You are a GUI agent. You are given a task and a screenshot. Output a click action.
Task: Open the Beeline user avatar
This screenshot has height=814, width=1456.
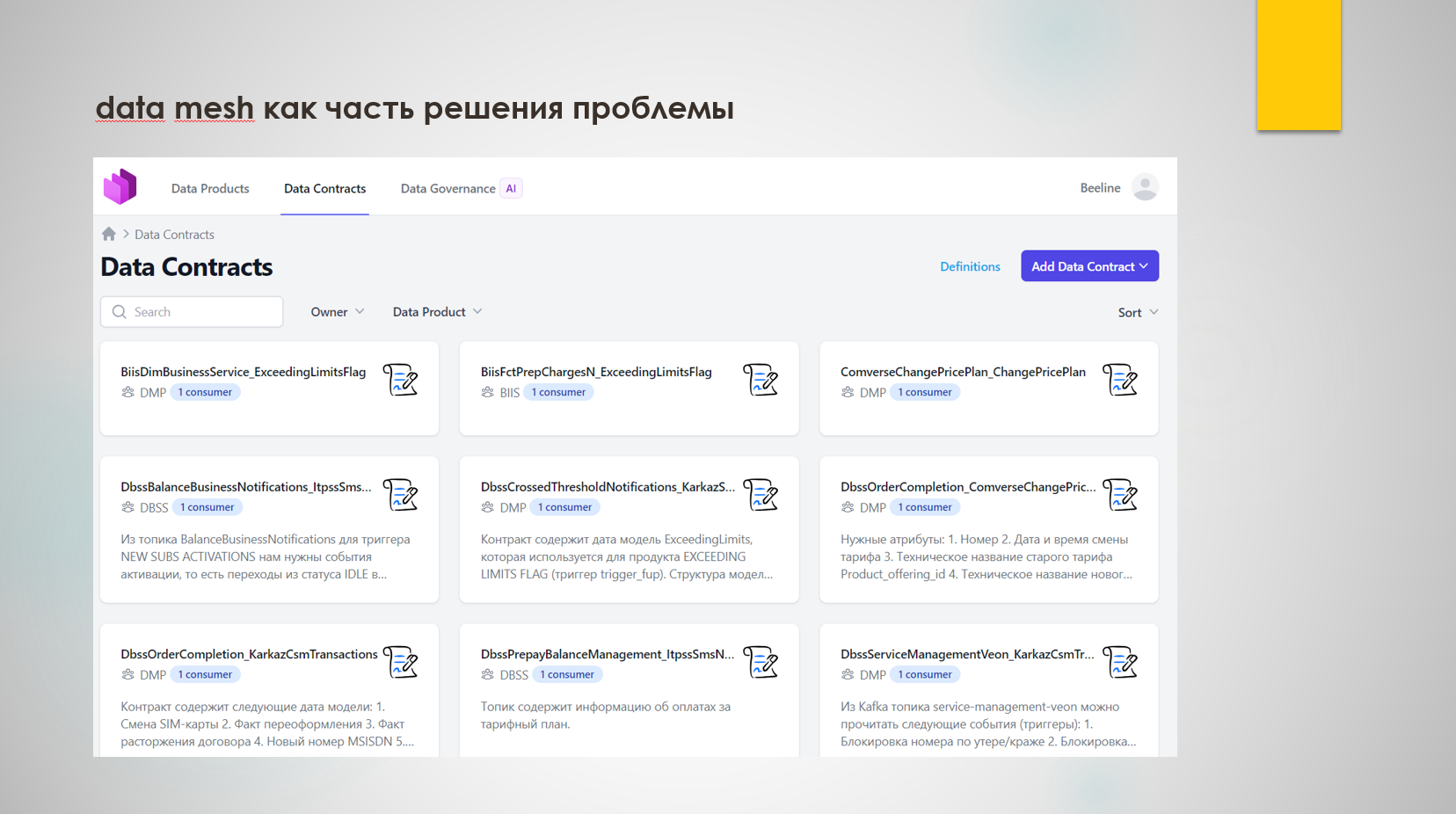click(x=1145, y=187)
